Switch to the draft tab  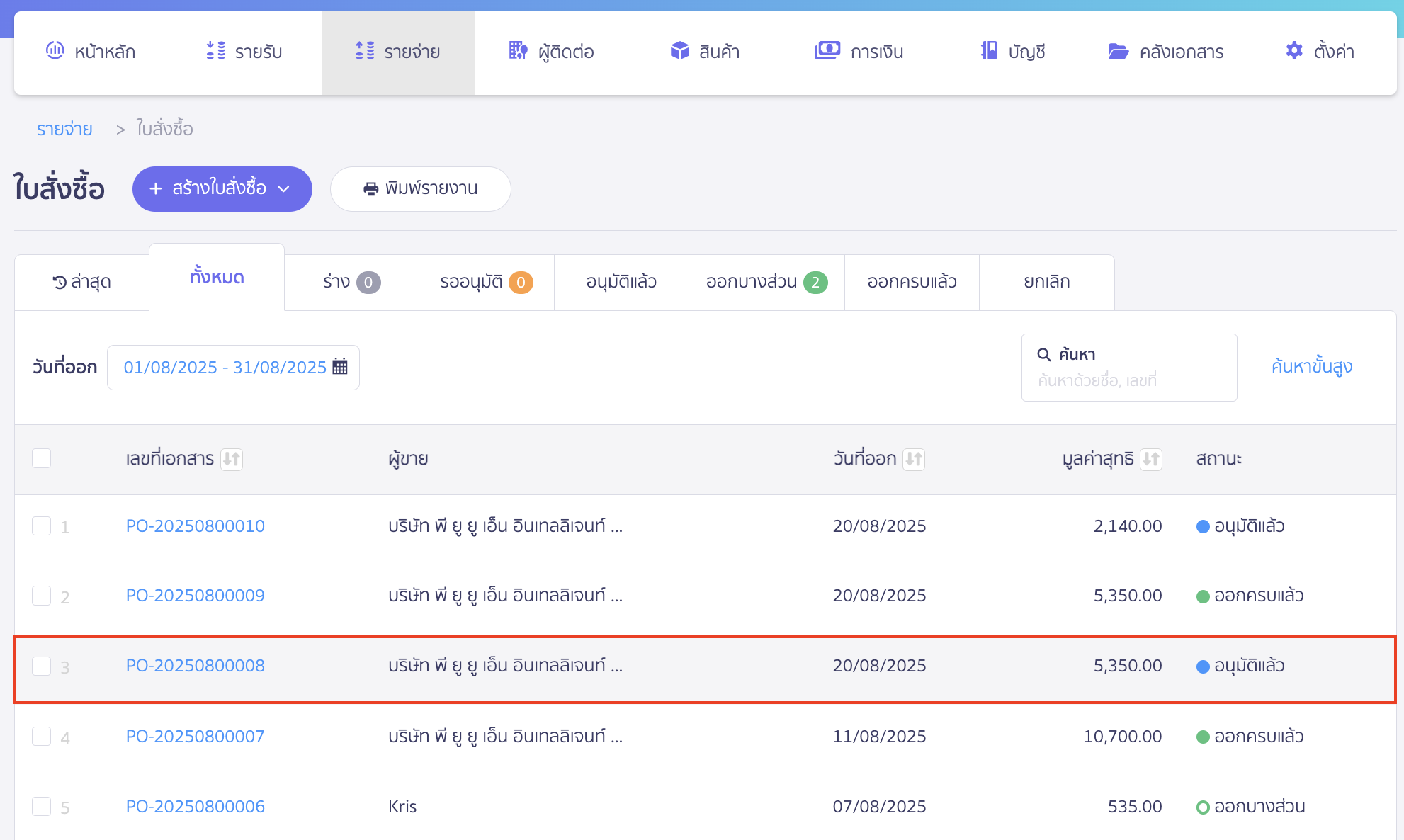click(x=351, y=282)
